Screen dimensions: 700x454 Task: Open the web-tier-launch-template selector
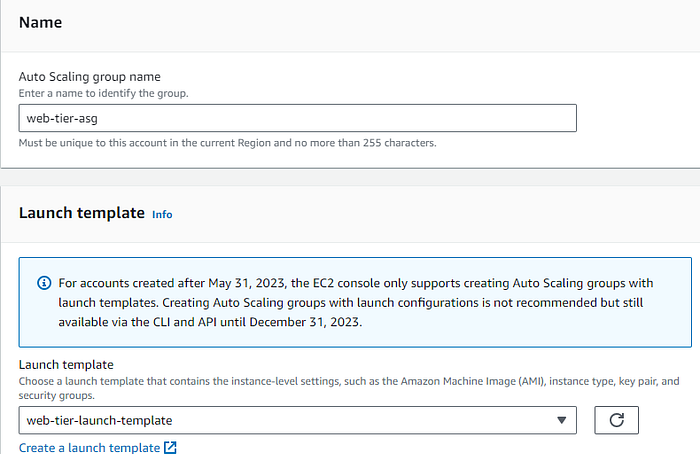click(297, 420)
